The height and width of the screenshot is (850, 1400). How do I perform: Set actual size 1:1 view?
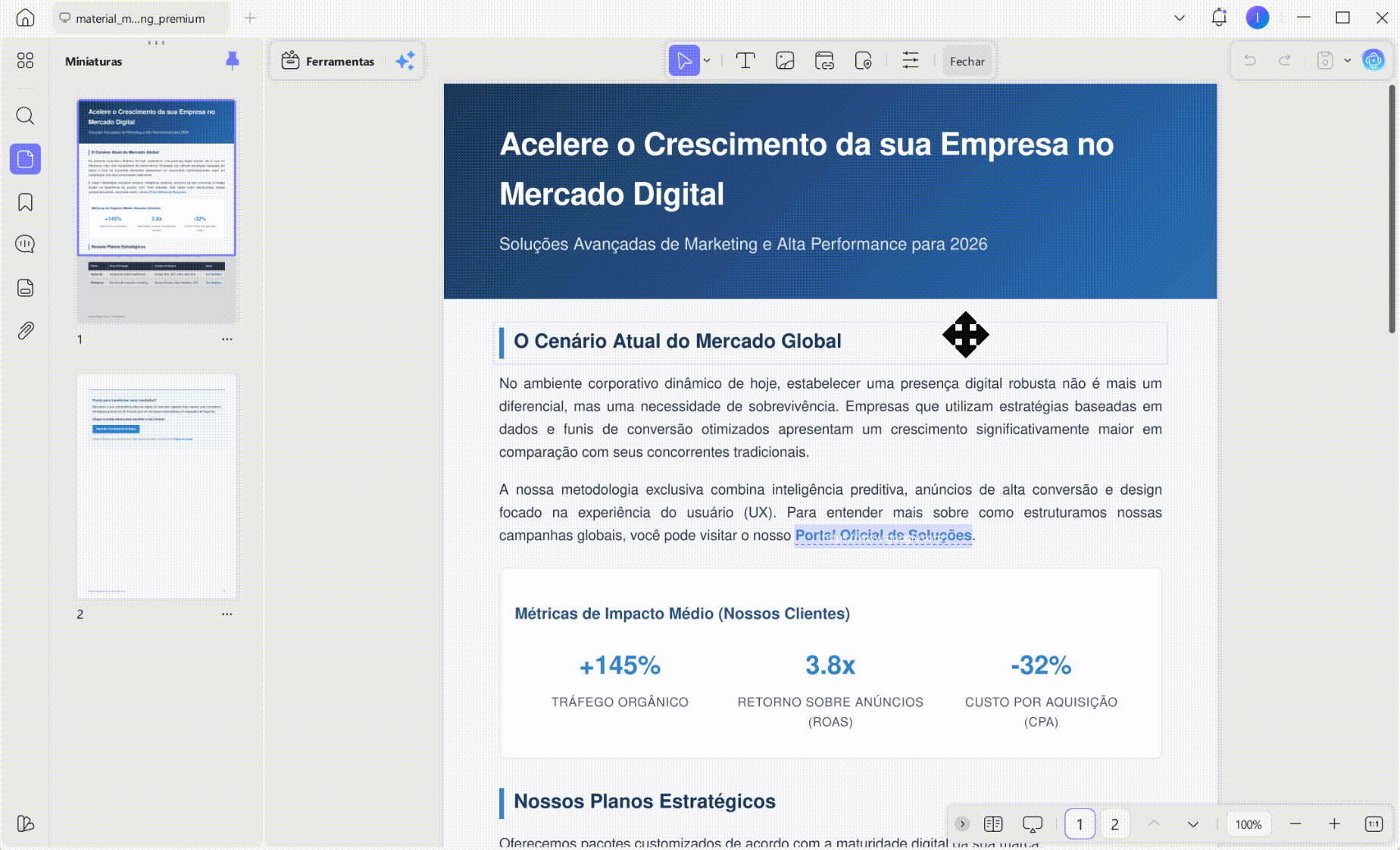pyautogui.click(x=1373, y=823)
